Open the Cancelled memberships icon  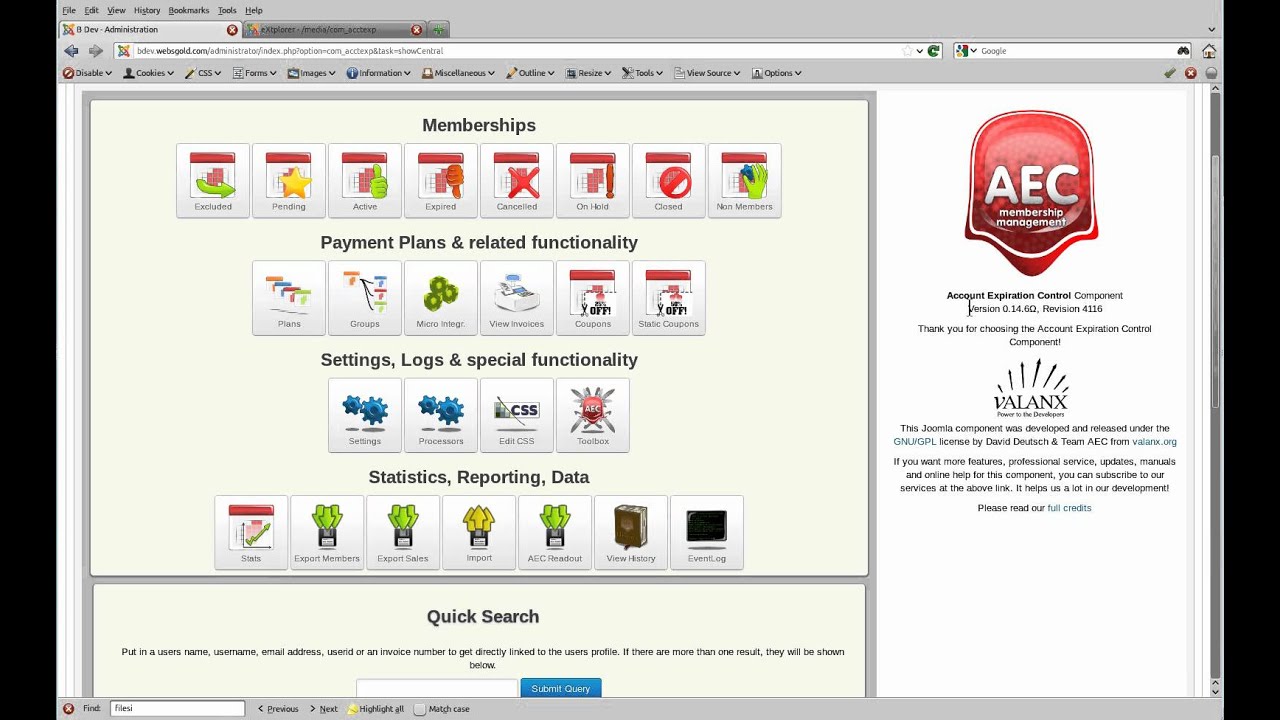tap(517, 180)
